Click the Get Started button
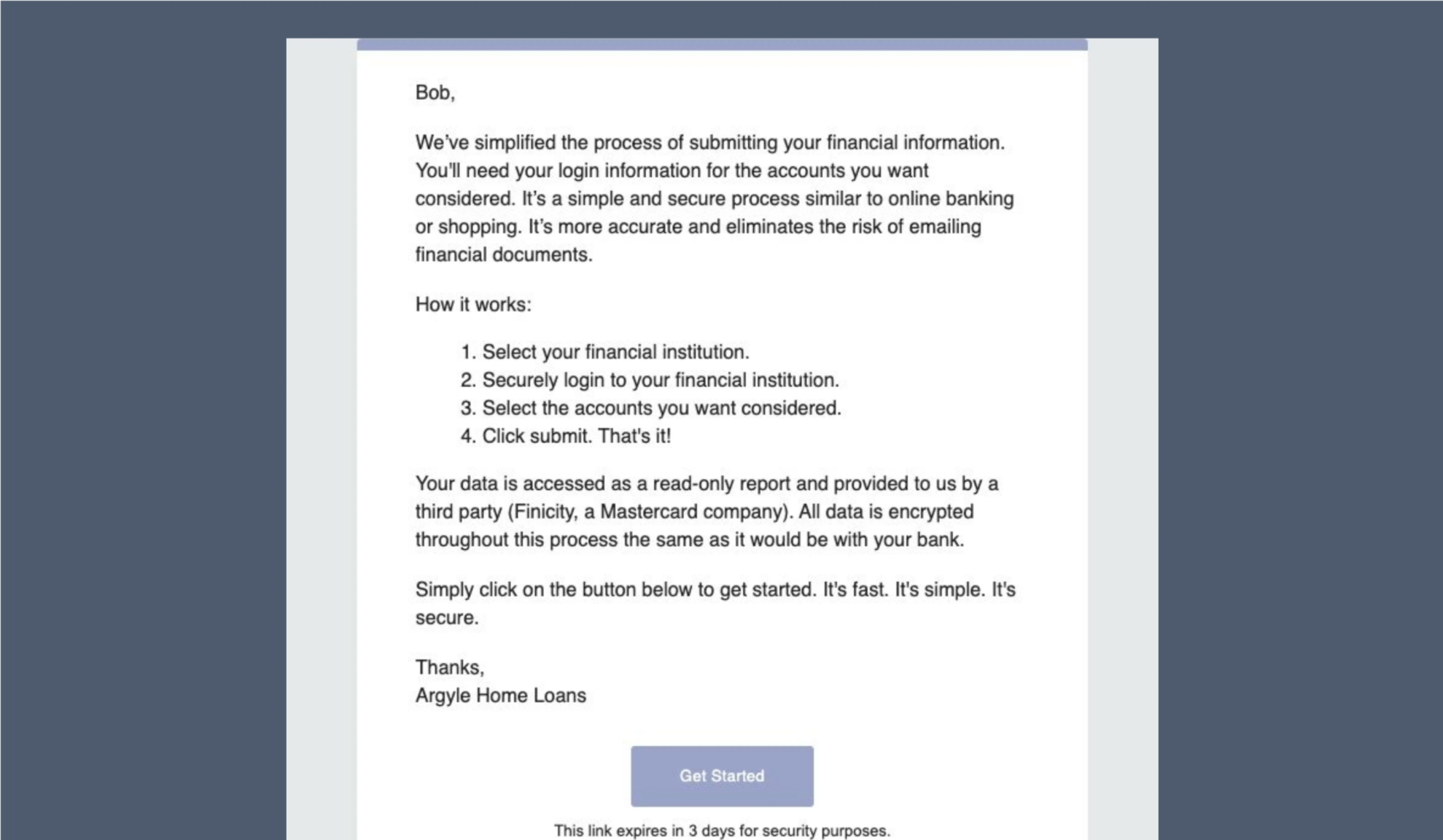The height and width of the screenshot is (840, 1443). [721, 776]
